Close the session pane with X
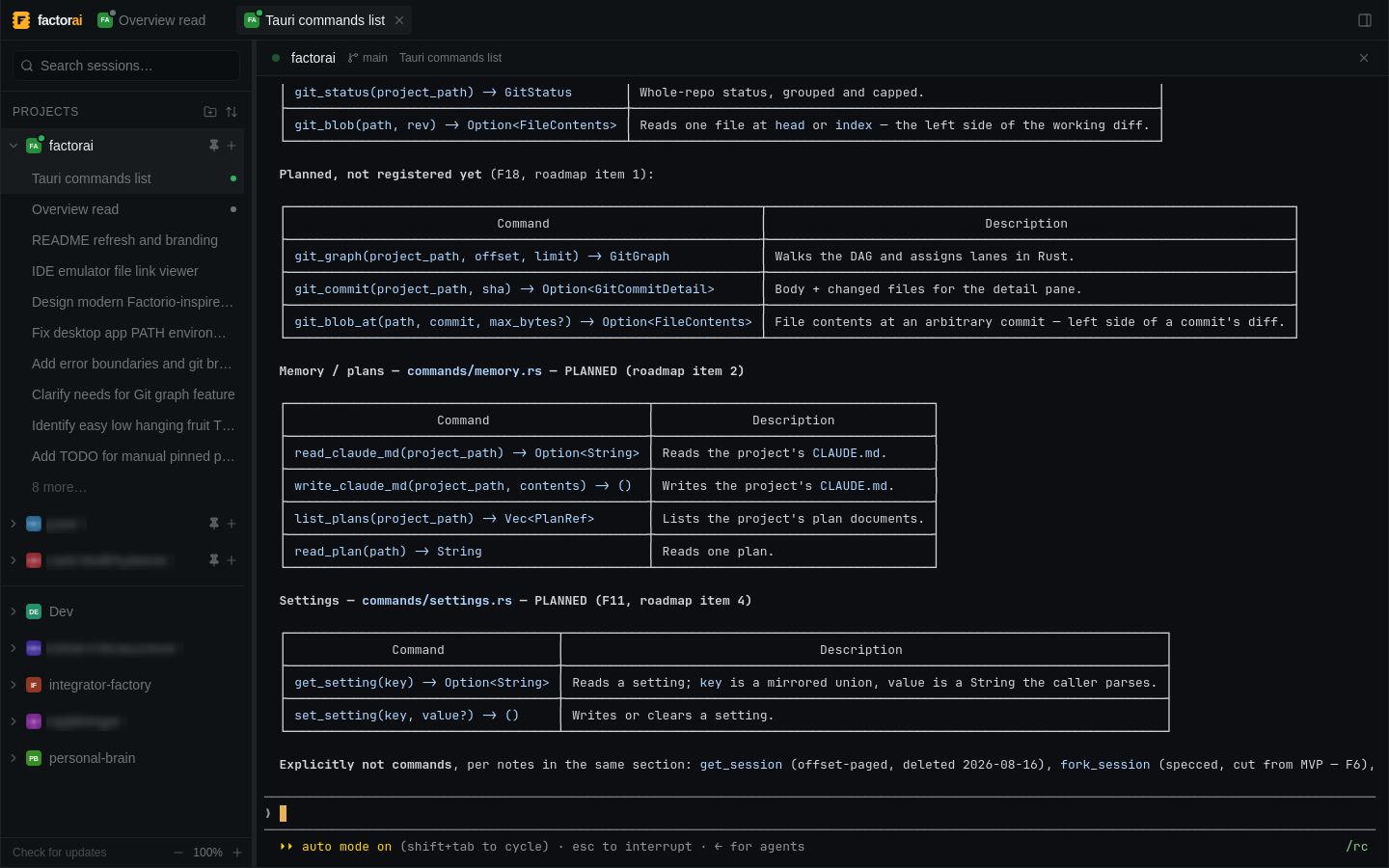This screenshot has height=868, width=1389. [1364, 58]
